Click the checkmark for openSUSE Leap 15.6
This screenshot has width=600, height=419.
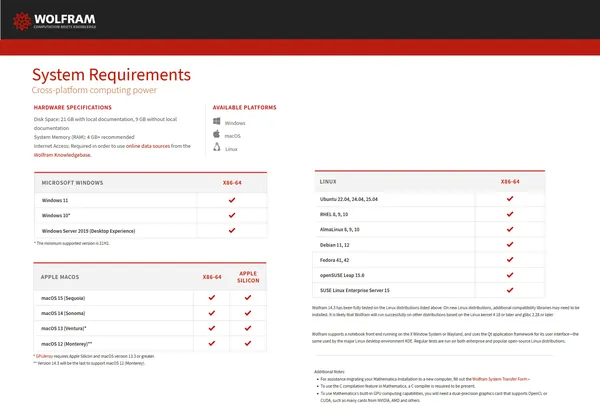pos(510,275)
